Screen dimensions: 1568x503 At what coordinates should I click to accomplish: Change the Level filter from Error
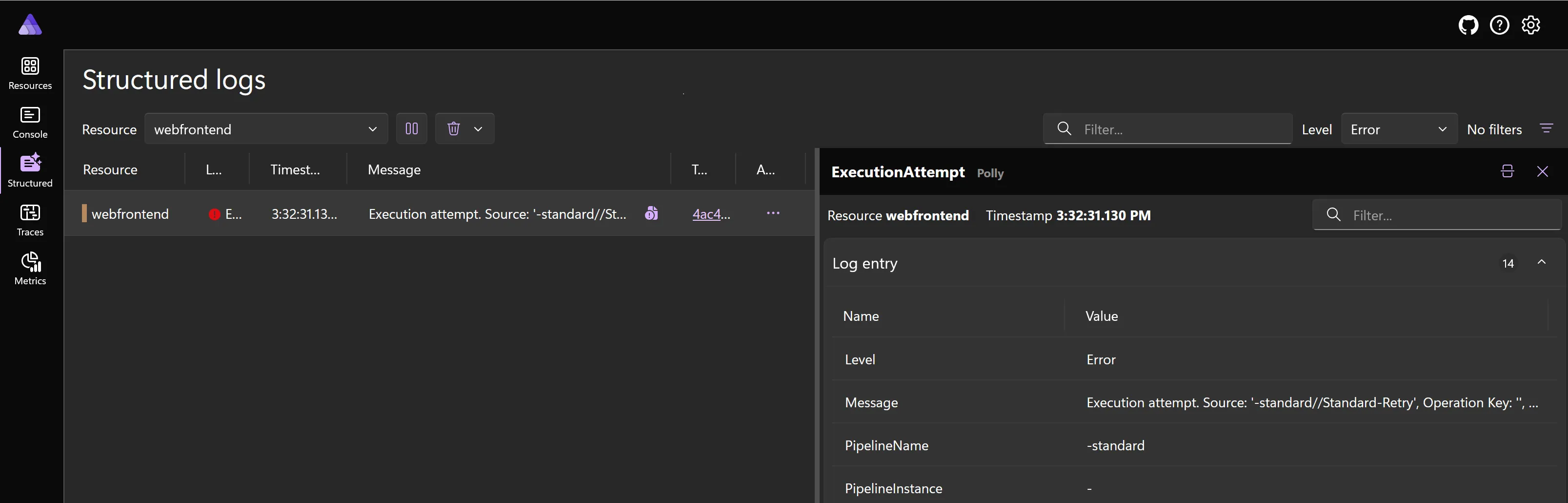click(x=1399, y=128)
